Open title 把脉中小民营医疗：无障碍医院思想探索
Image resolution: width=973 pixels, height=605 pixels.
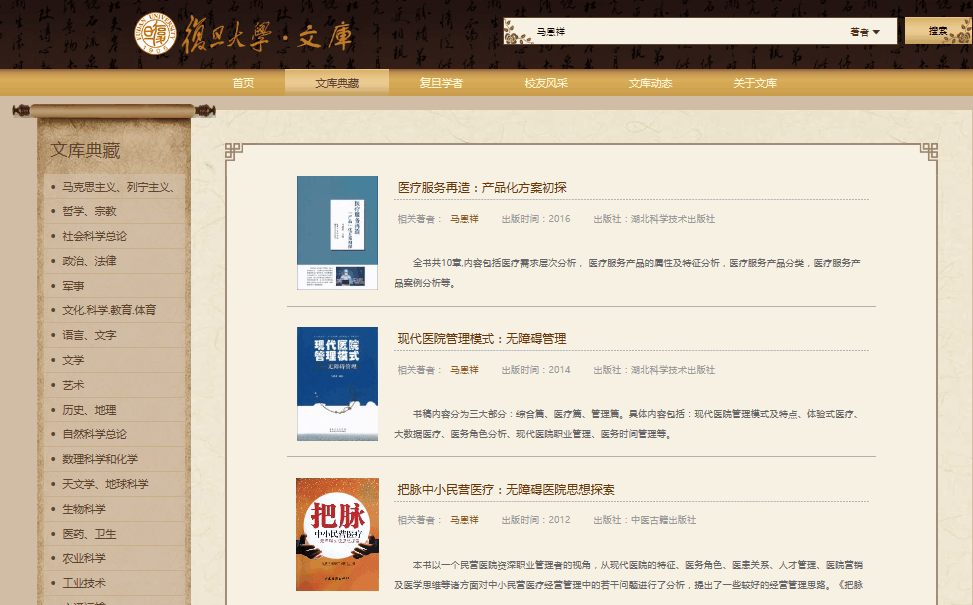click(506, 489)
